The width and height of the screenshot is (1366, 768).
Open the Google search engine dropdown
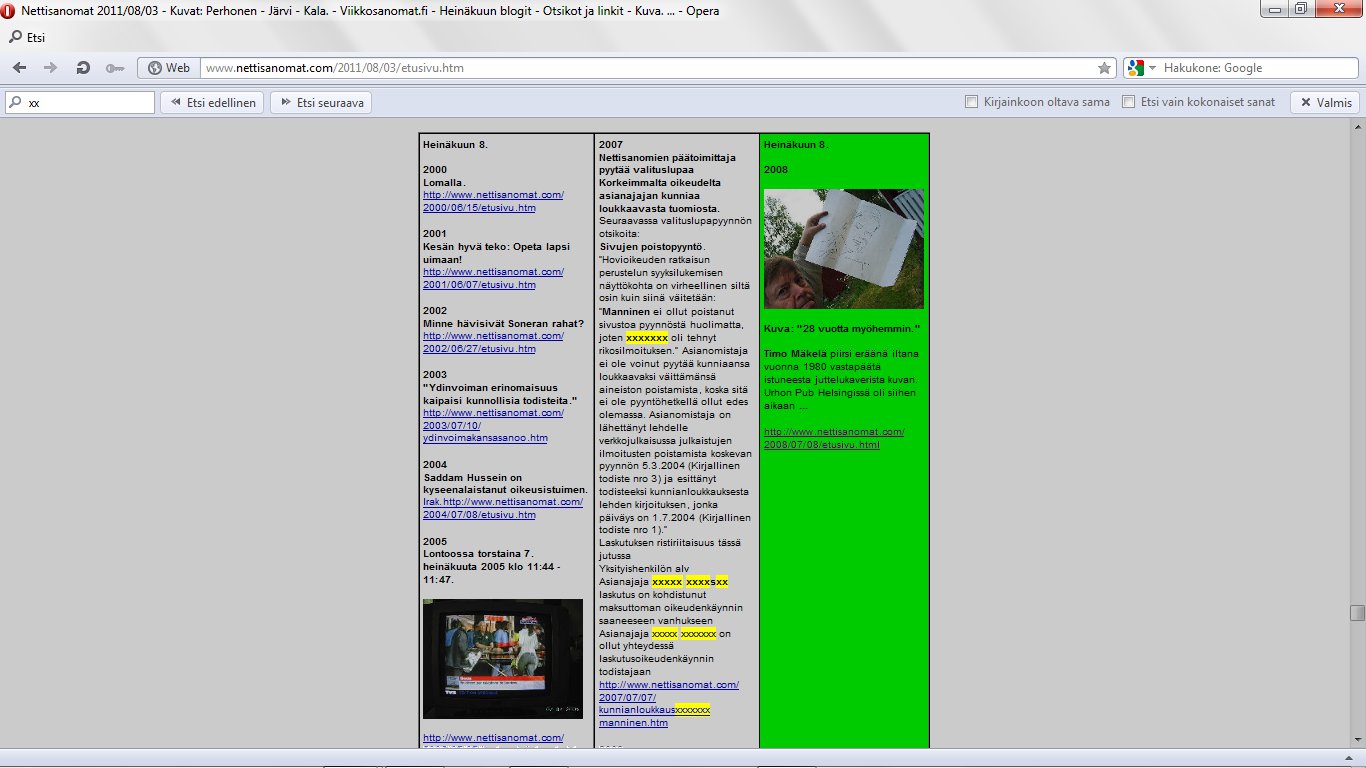click(x=1152, y=68)
